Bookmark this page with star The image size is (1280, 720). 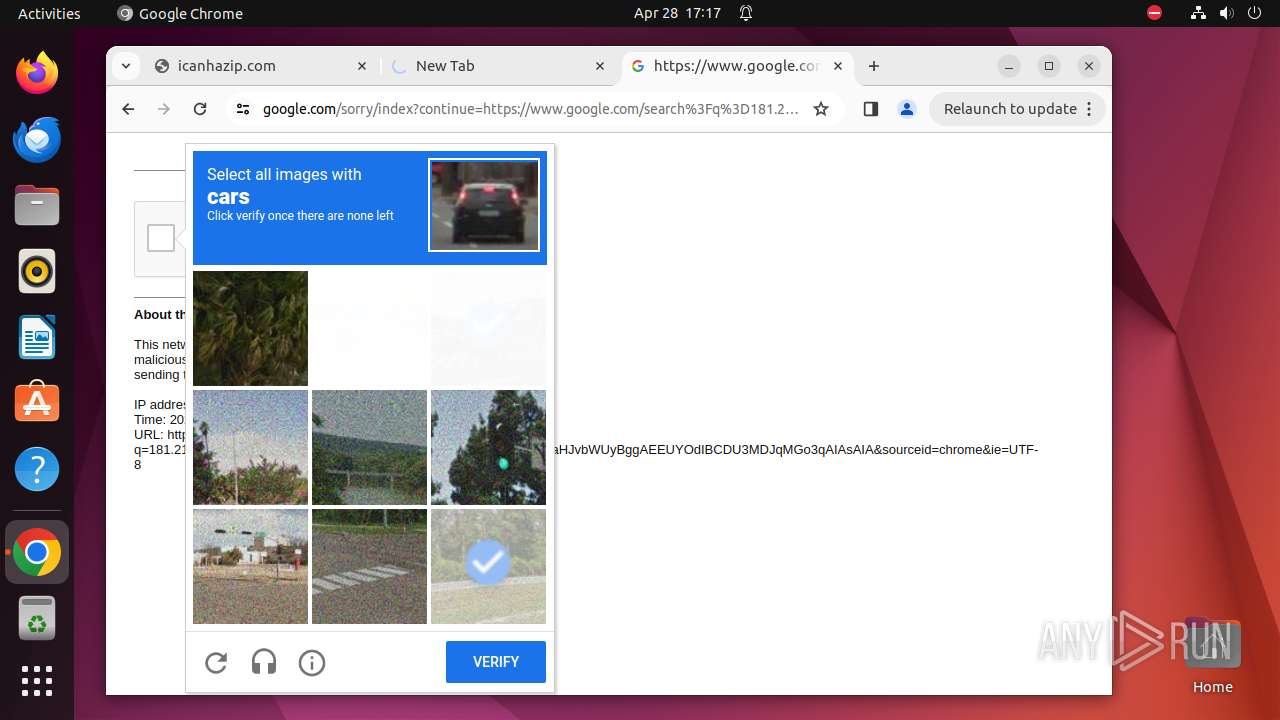[821, 109]
